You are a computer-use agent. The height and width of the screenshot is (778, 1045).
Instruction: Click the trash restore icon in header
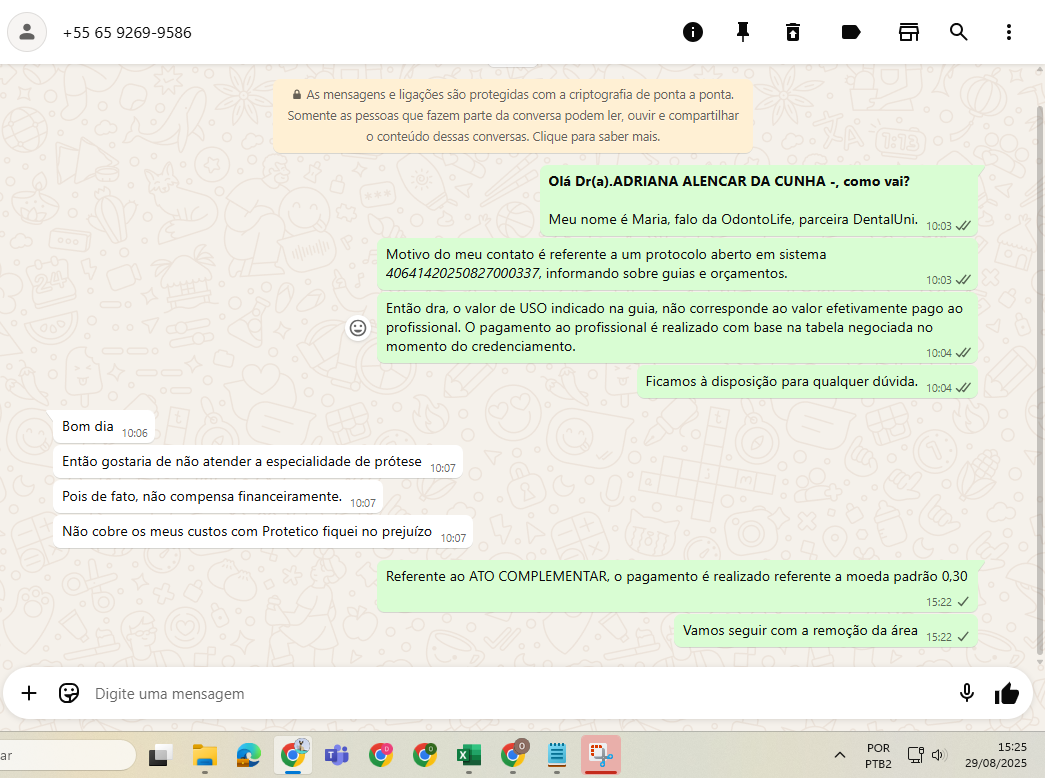click(x=793, y=32)
